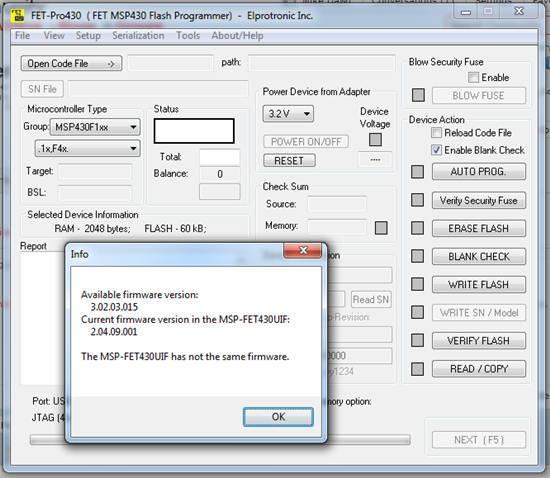Open the Tools menu

[x=188, y=35]
